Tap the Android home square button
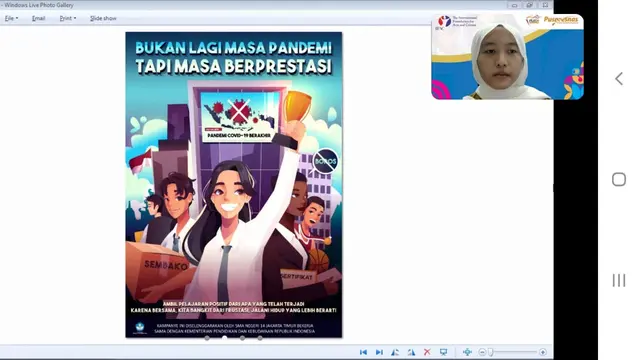The width and height of the screenshot is (640, 360). (x=619, y=179)
